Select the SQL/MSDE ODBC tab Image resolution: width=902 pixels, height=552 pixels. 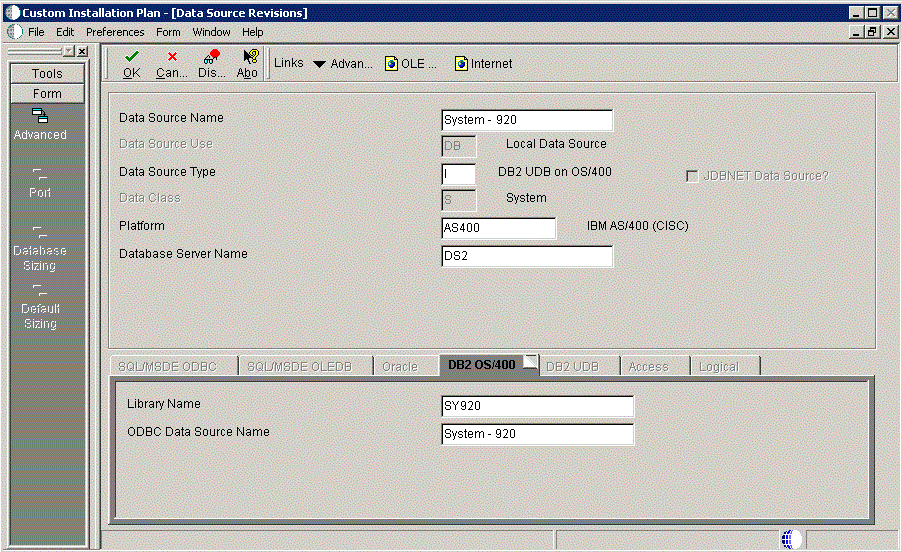point(174,366)
